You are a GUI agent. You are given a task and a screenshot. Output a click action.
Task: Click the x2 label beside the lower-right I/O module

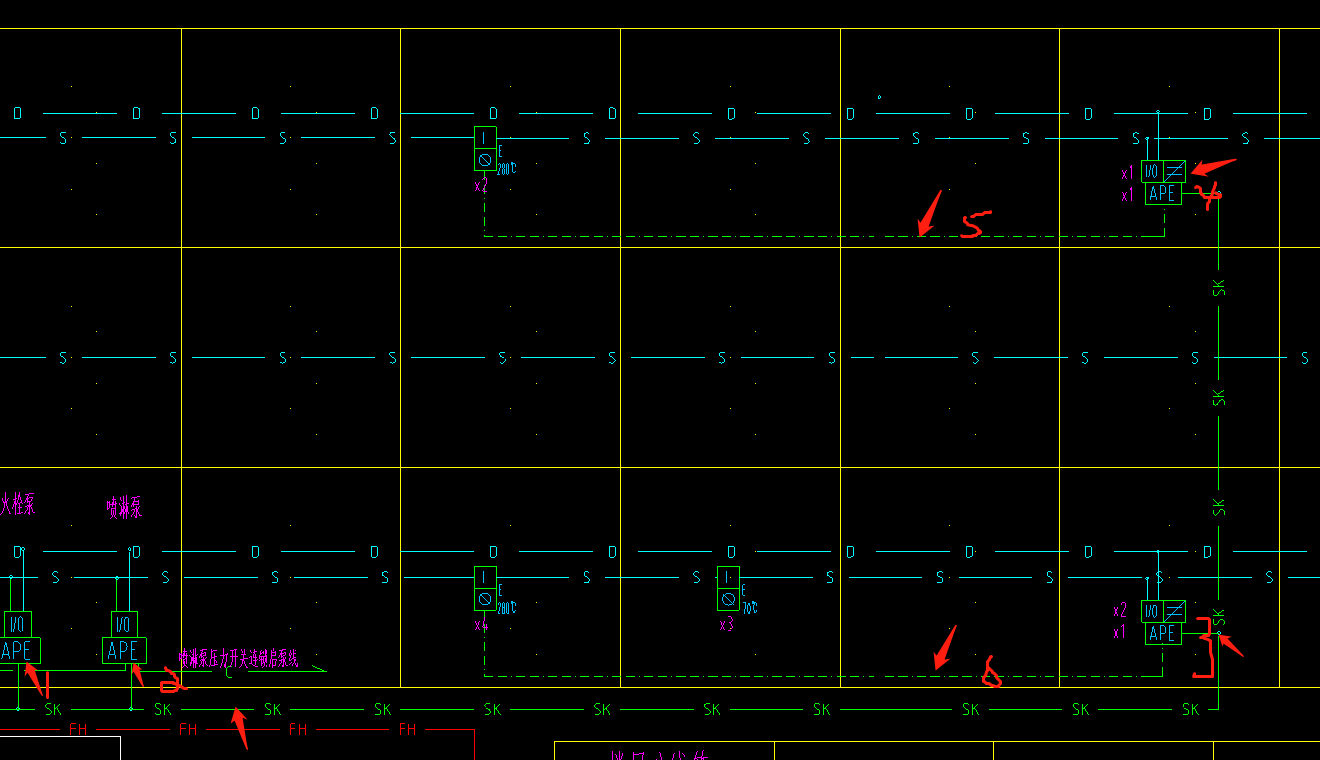1120,610
